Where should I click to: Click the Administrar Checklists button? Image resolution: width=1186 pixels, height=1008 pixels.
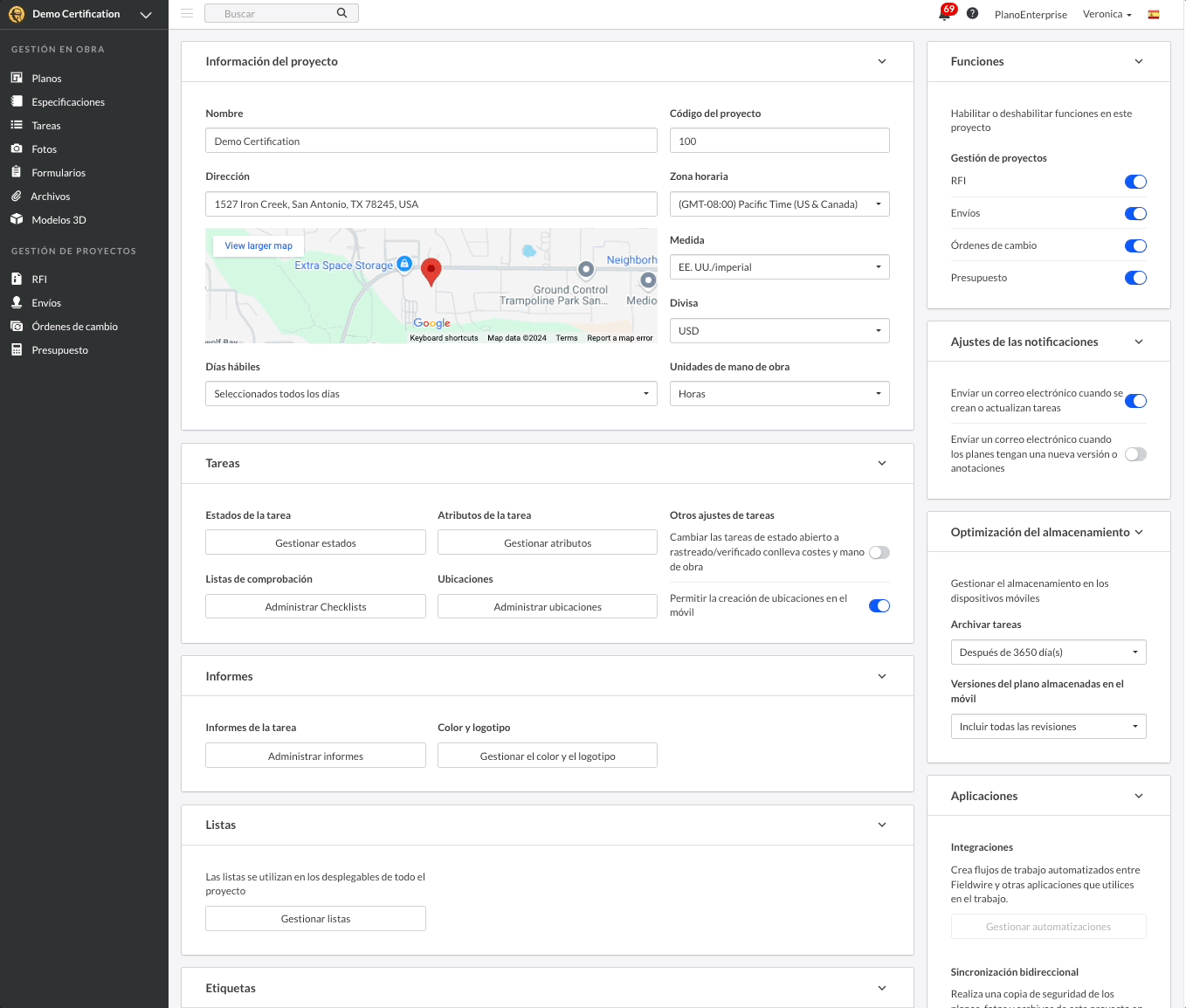(315, 606)
